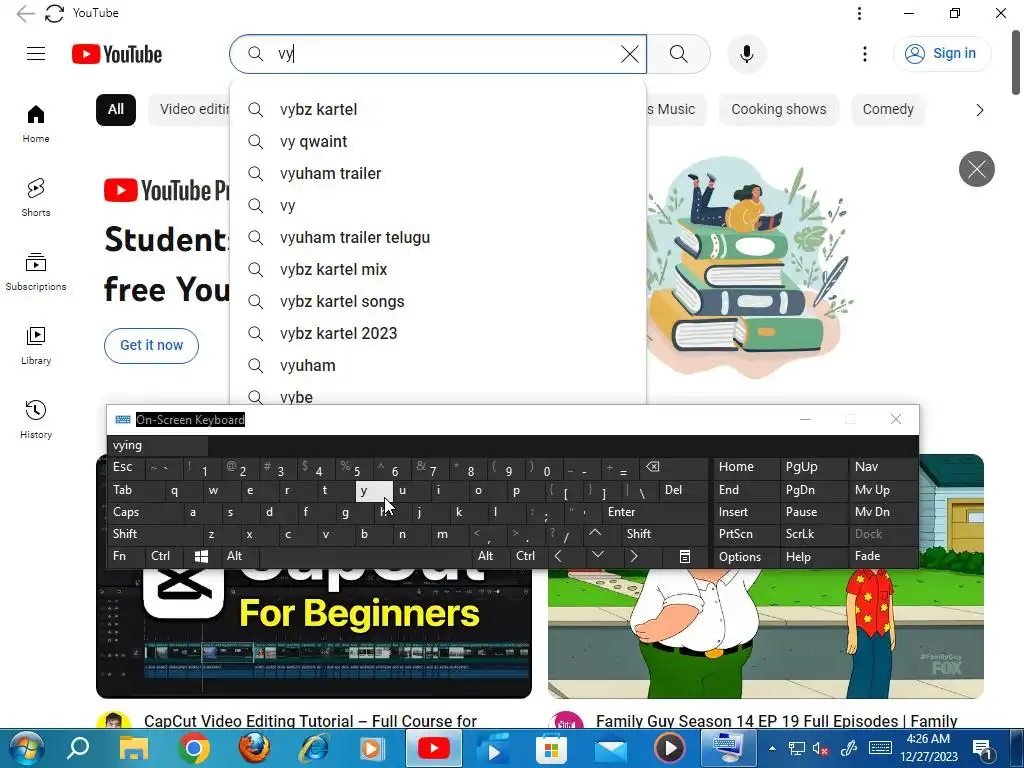
Task: Expand hidden tray icons arrow
Action: pos(772,748)
